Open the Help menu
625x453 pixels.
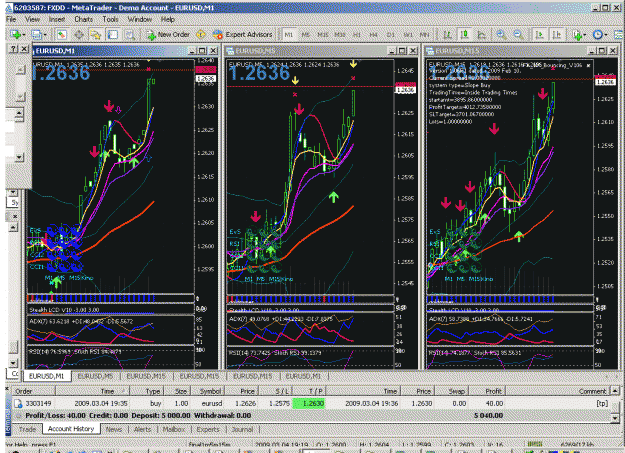(167, 19)
